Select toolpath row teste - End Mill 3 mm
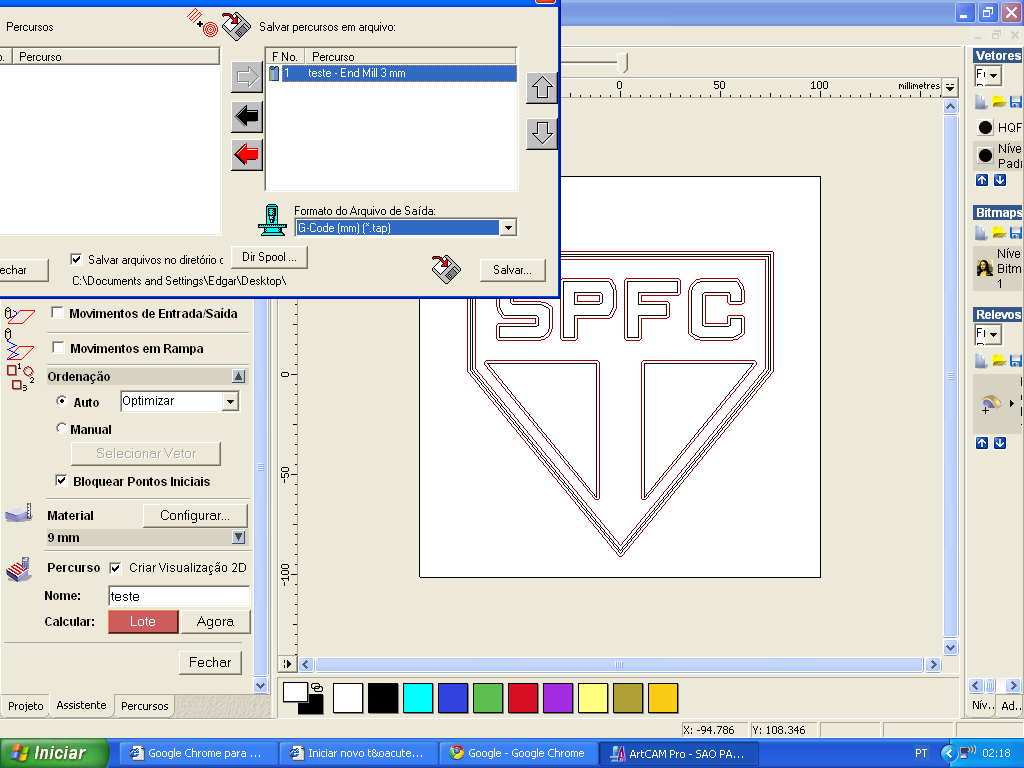 tap(392, 73)
